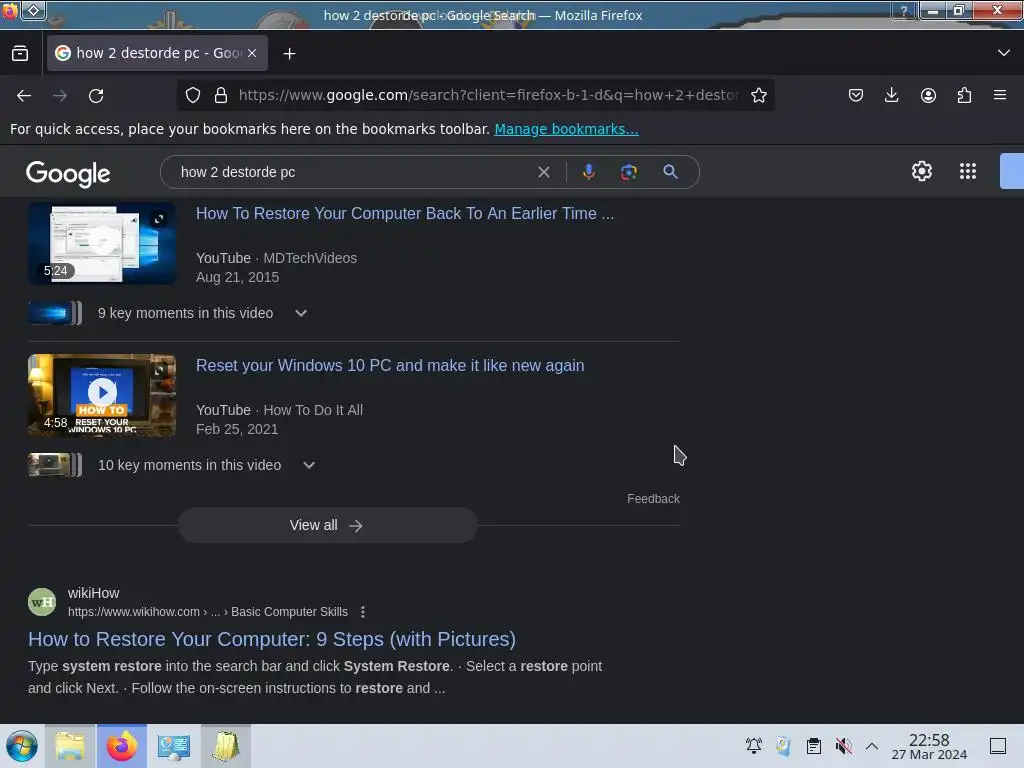This screenshot has height=768, width=1024.
Task: Open the list all tabs chevron
Action: click(x=1003, y=53)
